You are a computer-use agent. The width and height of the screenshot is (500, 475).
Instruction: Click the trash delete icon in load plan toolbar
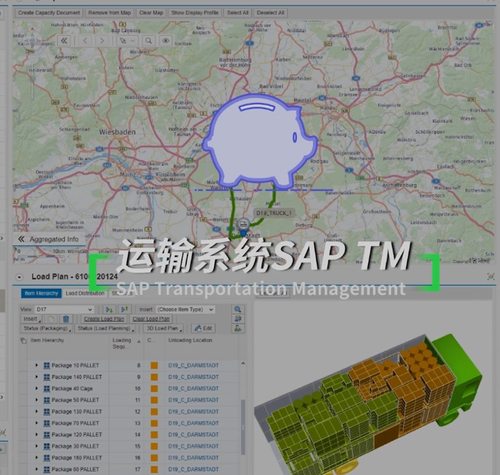[x=66, y=319]
